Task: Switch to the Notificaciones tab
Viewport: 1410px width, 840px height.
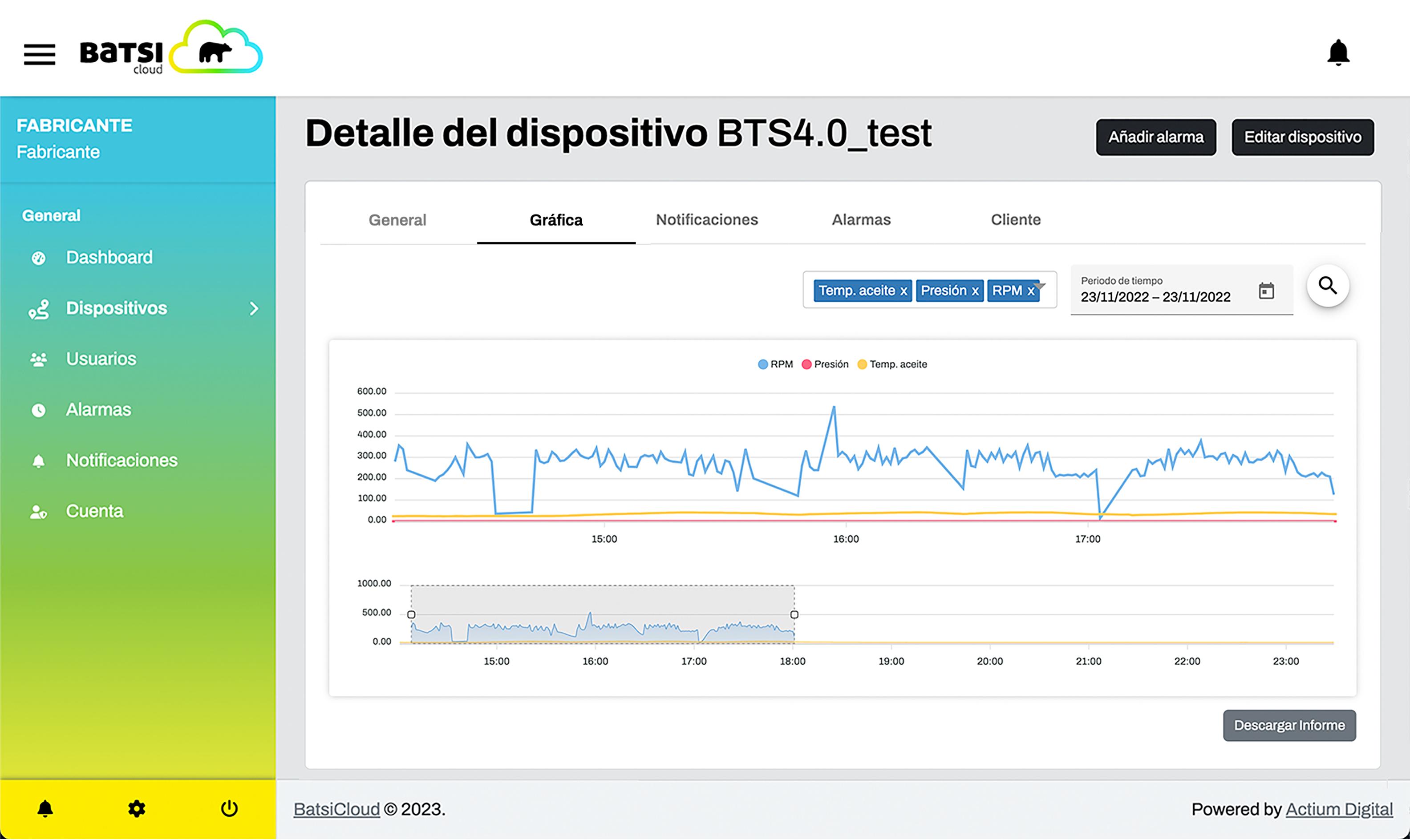Action: coord(707,220)
